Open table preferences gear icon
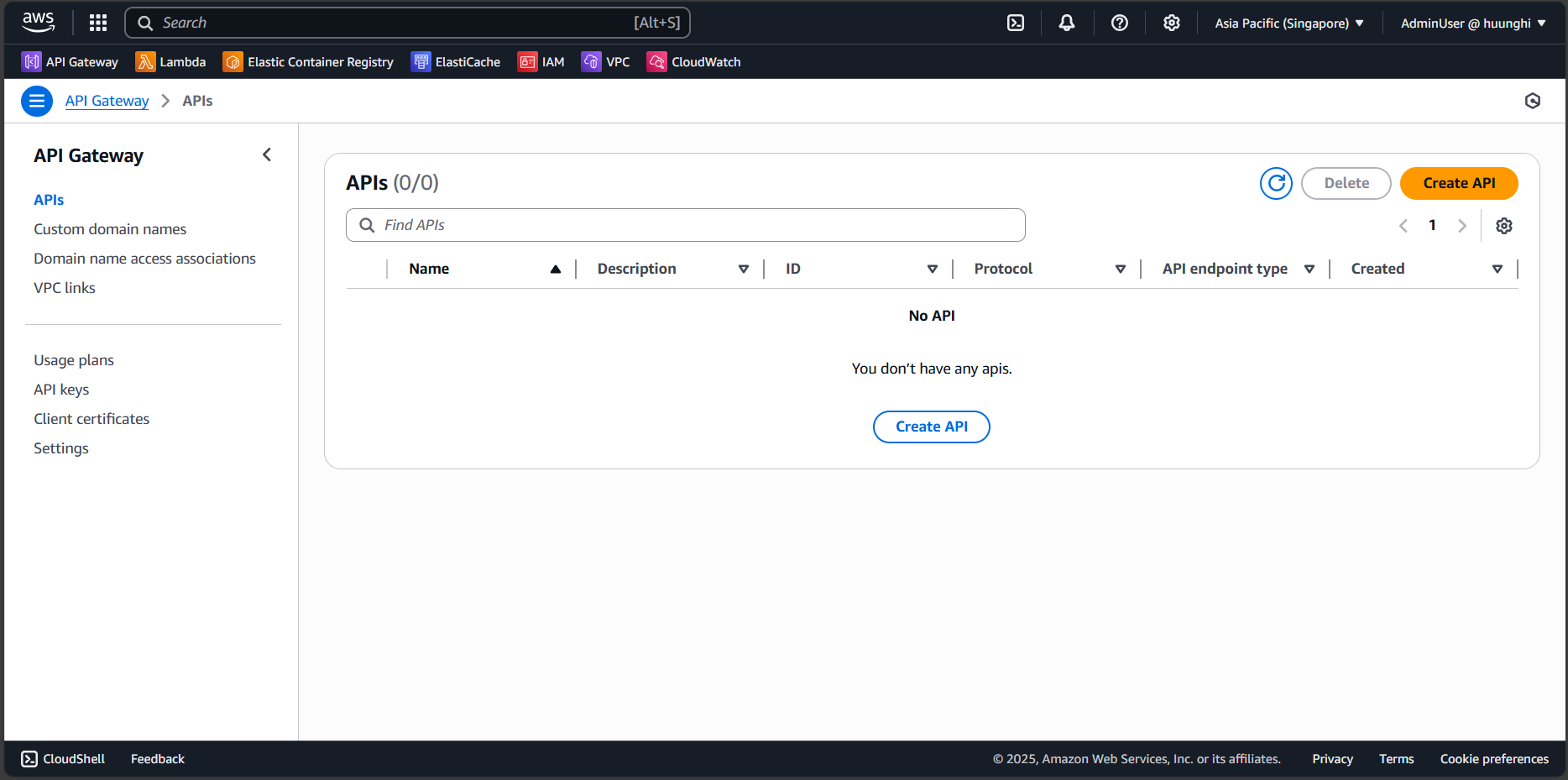Screen dimensions: 1568x780 (x=1504, y=226)
